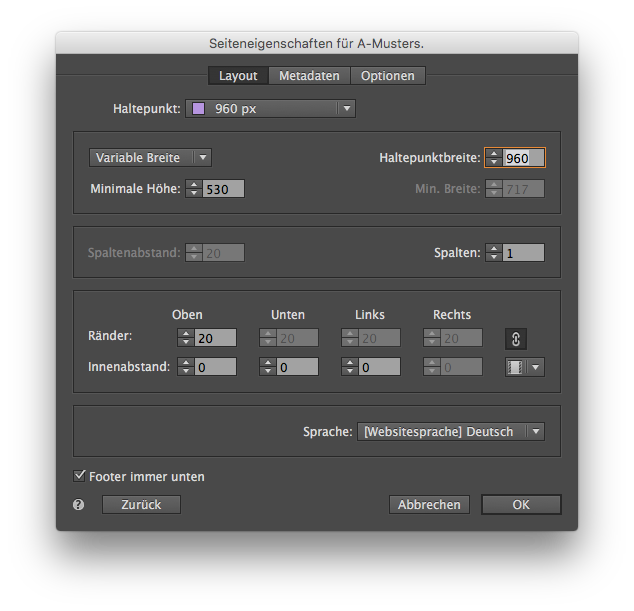
Task: Click the help question mark icon
Action: [x=78, y=505]
